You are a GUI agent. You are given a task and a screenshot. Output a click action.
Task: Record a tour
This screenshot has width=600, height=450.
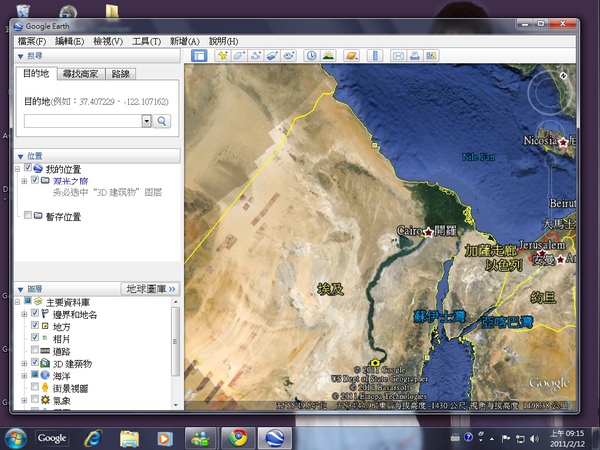pyautogui.click(x=289, y=56)
